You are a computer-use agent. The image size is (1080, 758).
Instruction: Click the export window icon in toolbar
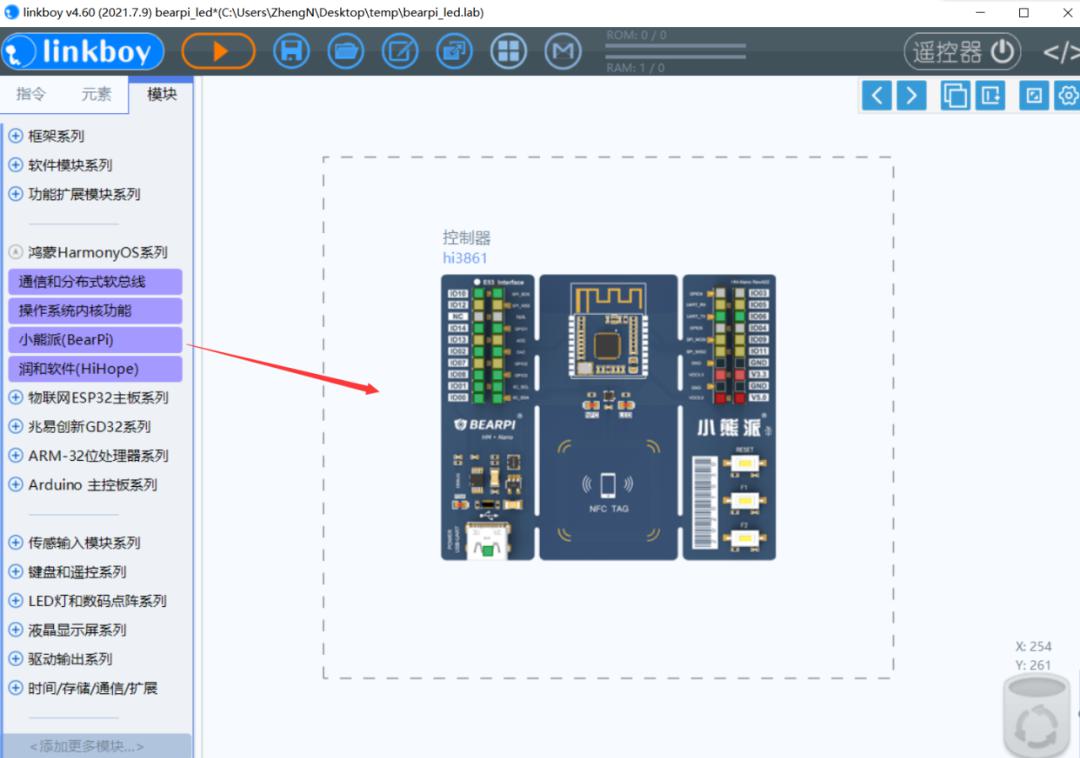[455, 51]
